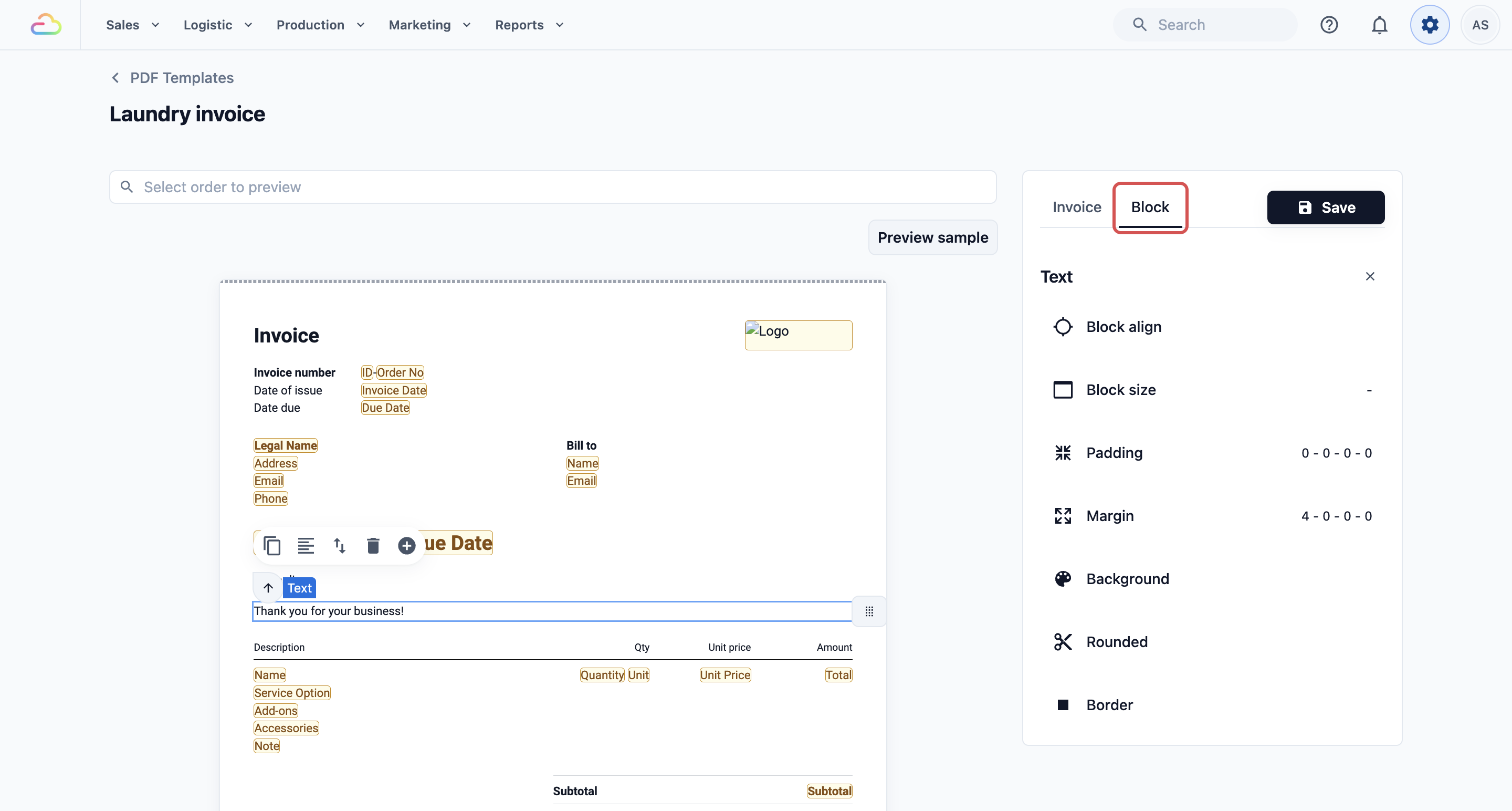Open the Sales dropdown menu

pyautogui.click(x=133, y=25)
